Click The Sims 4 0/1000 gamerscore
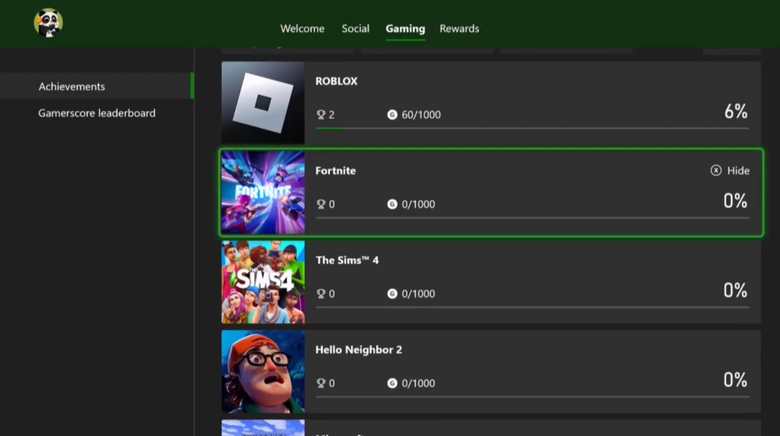This screenshot has width=780, height=436. pyautogui.click(x=418, y=294)
